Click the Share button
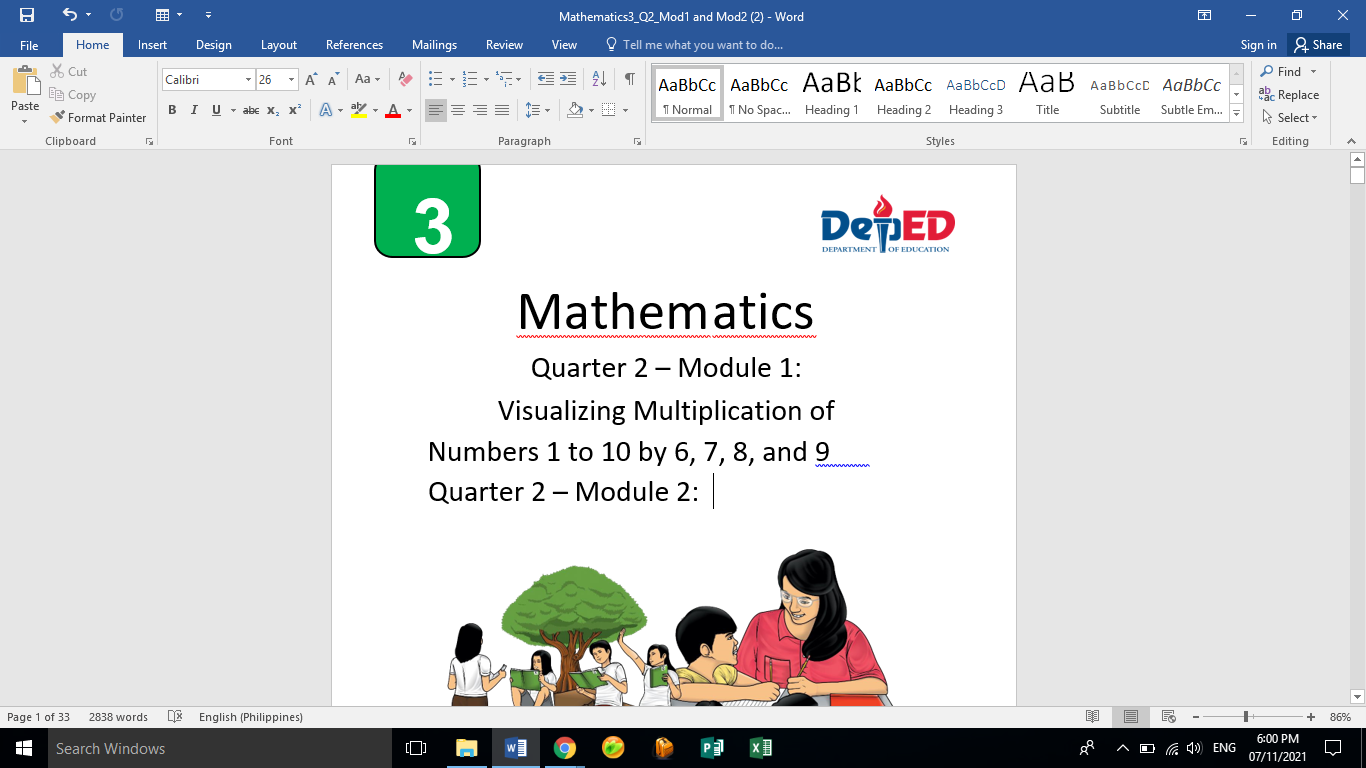This screenshot has width=1366, height=768. click(x=1319, y=45)
